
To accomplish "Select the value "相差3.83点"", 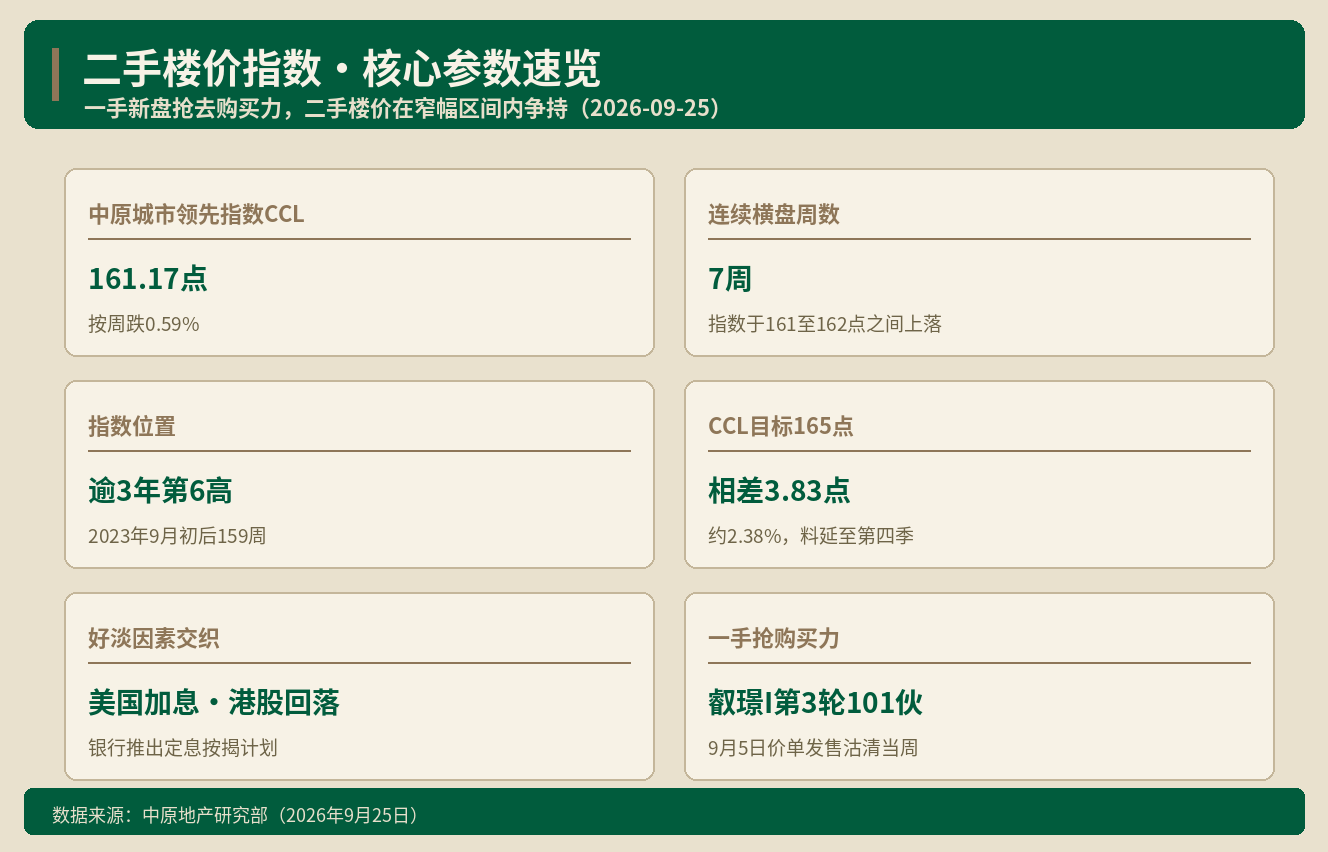I will (779, 490).
